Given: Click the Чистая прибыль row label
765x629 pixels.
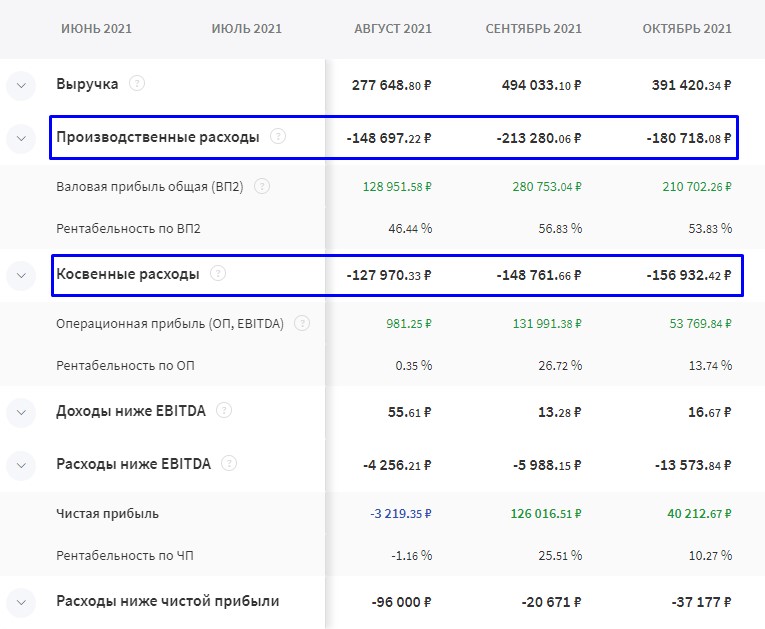Looking at the screenshot, I should (x=108, y=514).
